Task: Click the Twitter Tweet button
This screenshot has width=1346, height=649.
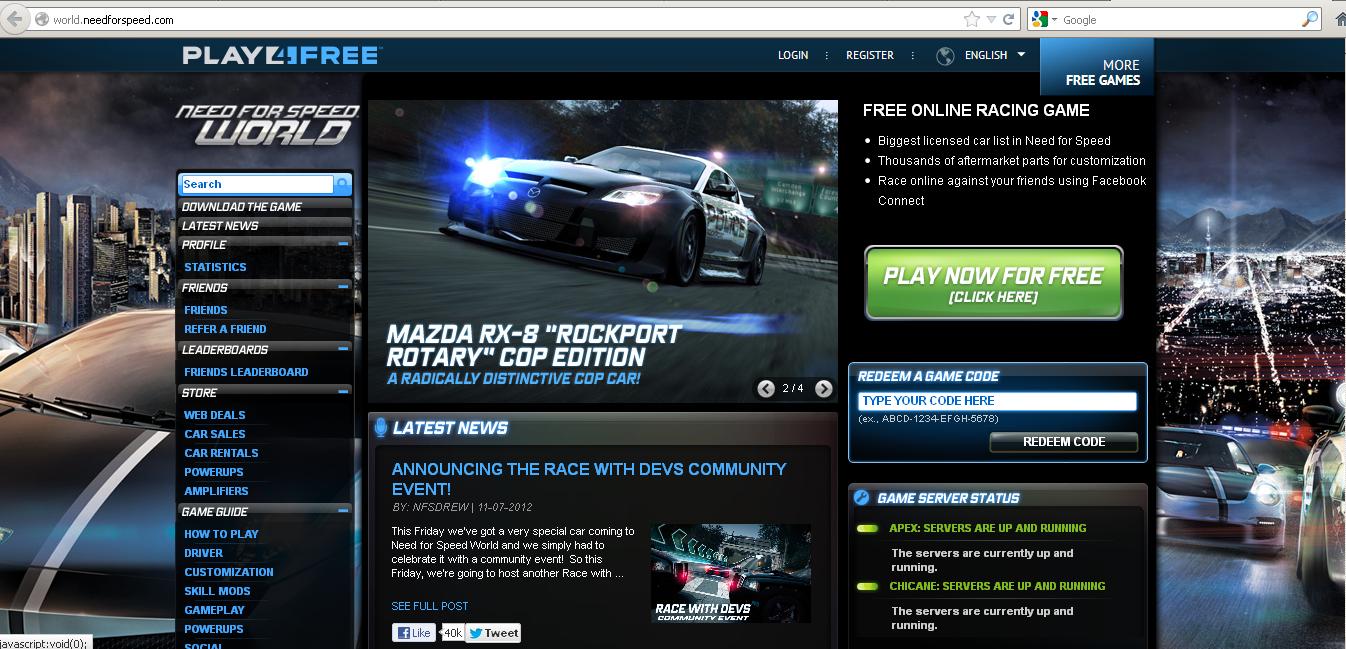Action: 493,633
